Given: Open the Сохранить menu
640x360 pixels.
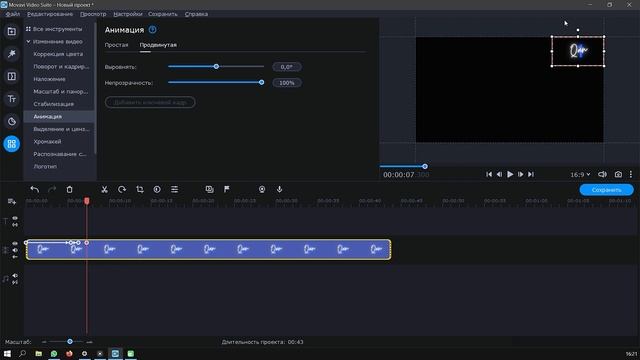Looking at the screenshot, I should [x=162, y=14].
